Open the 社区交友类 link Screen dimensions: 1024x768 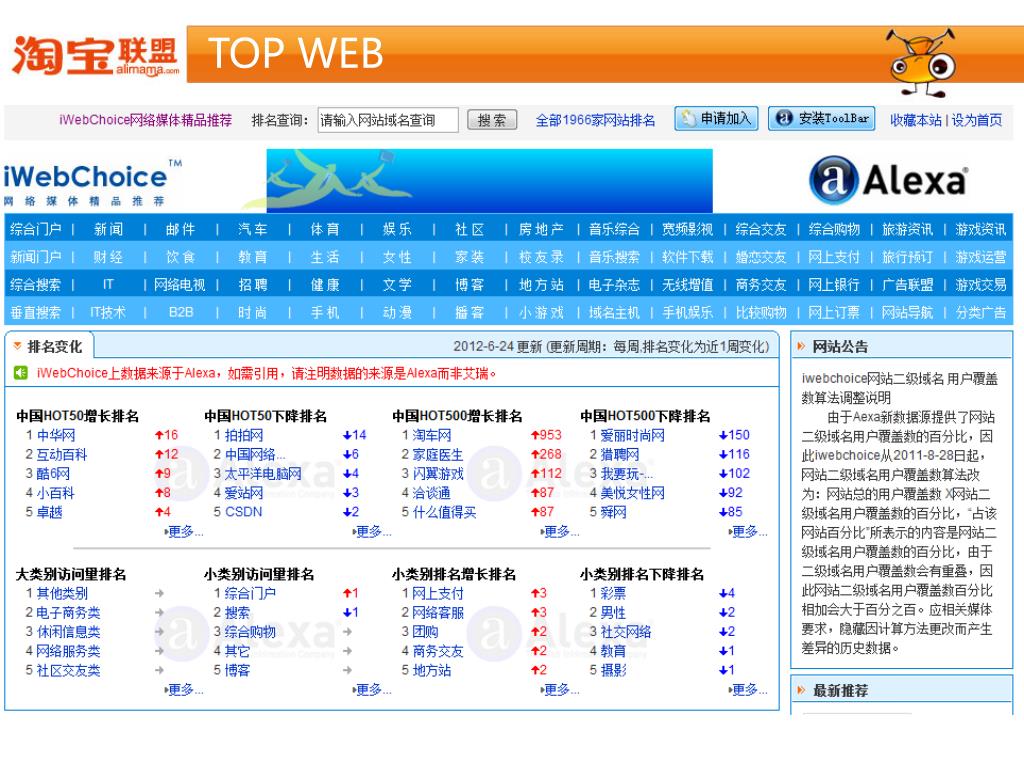point(69,670)
